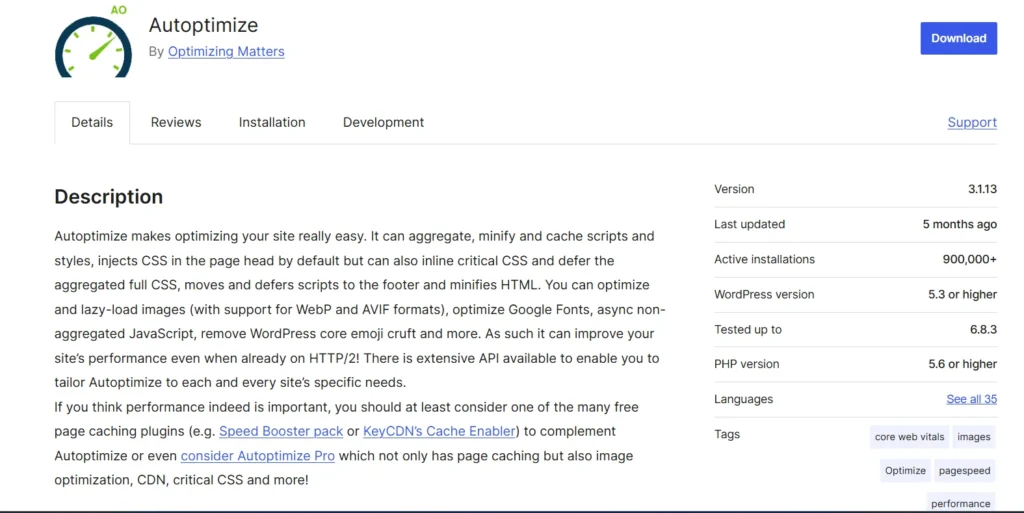Viewport: 1024px width, 513px height.
Task: Click the 900,000+ active installations value
Action: click(x=969, y=259)
